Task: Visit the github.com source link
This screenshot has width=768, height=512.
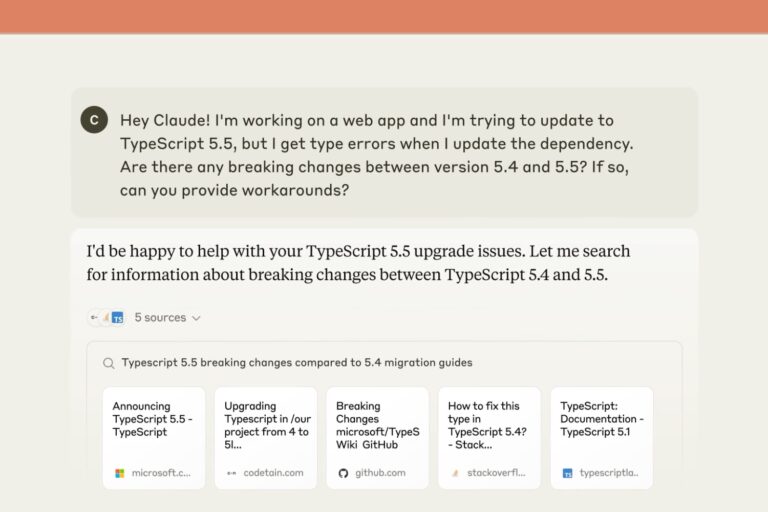Action: pyautogui.click(x=380, y=473)
